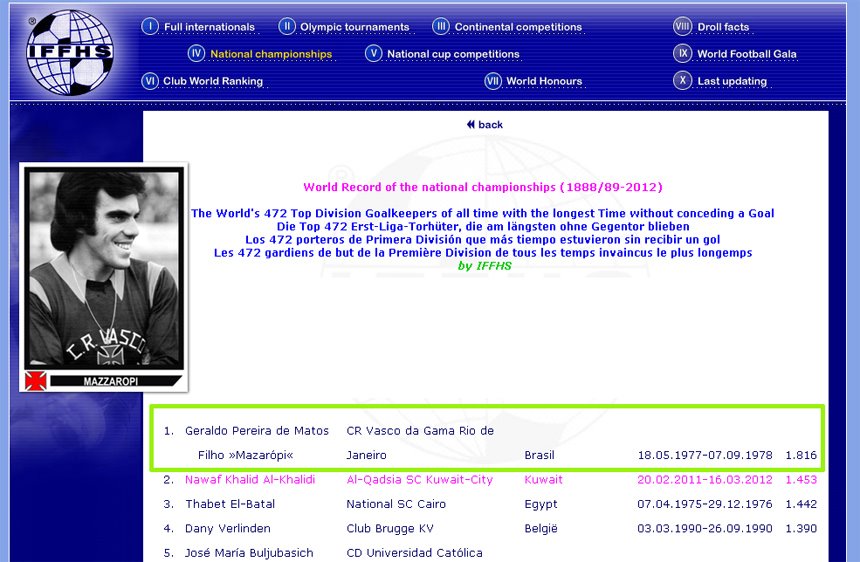Screen dimensions: 860x562
Task: Go to World Honours page
Action: pos(544,81)
